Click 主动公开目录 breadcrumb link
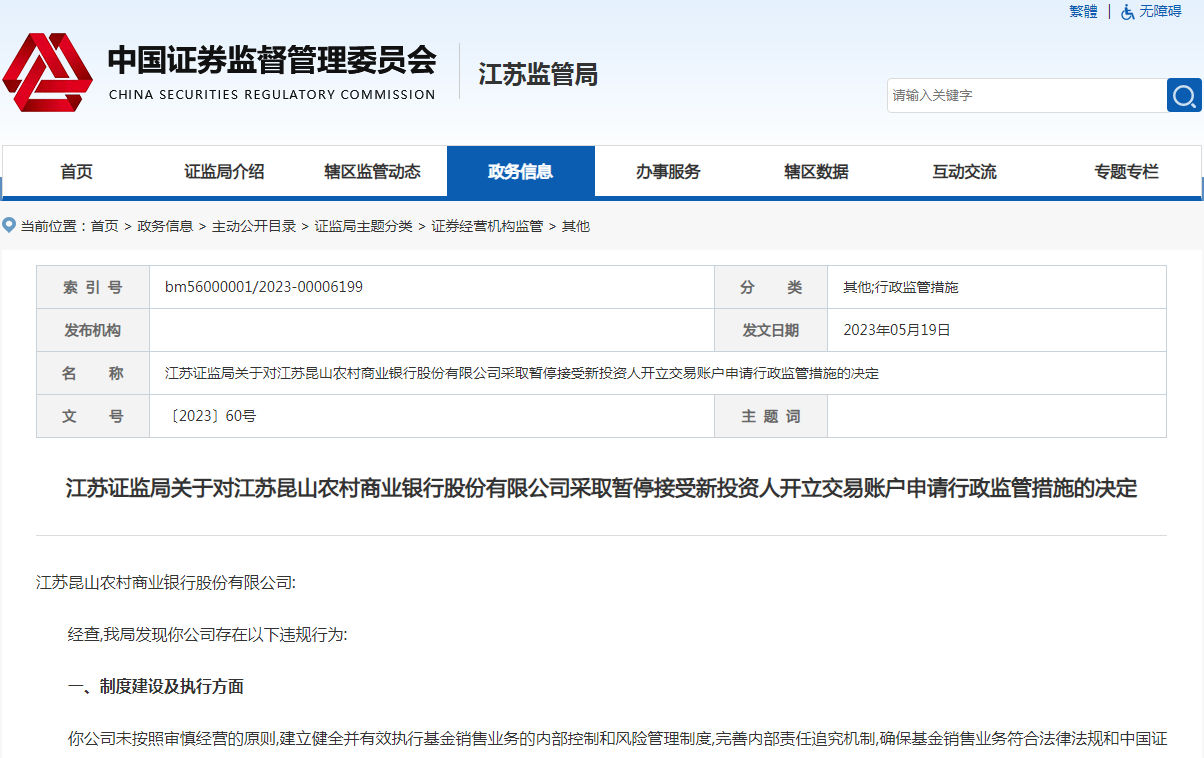This screenshot has width=1204, height=758. (254, 226)
